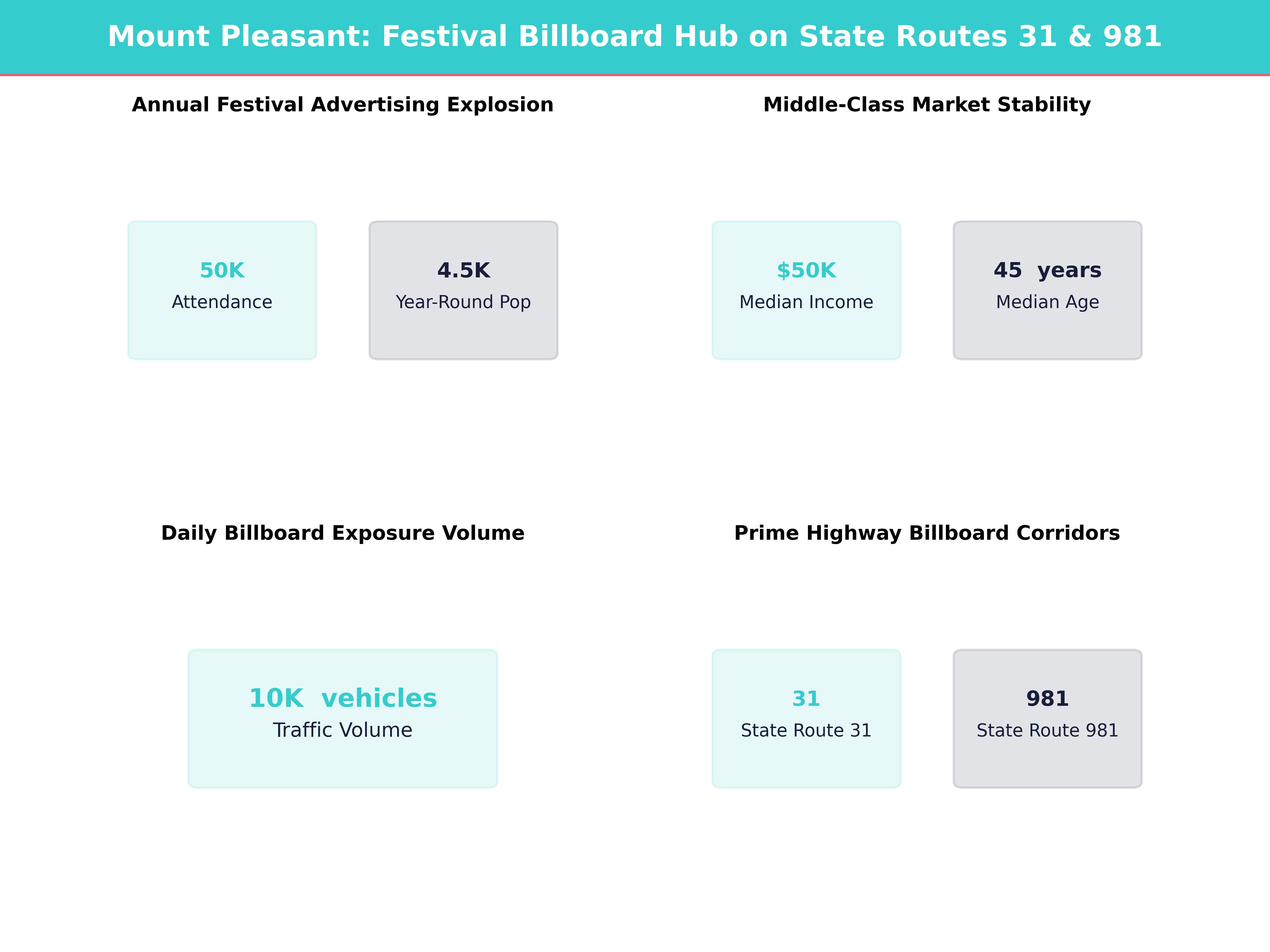Select the State Route 31 label
The width and height of the screenshot is (1270, 952).
(806, 730)
